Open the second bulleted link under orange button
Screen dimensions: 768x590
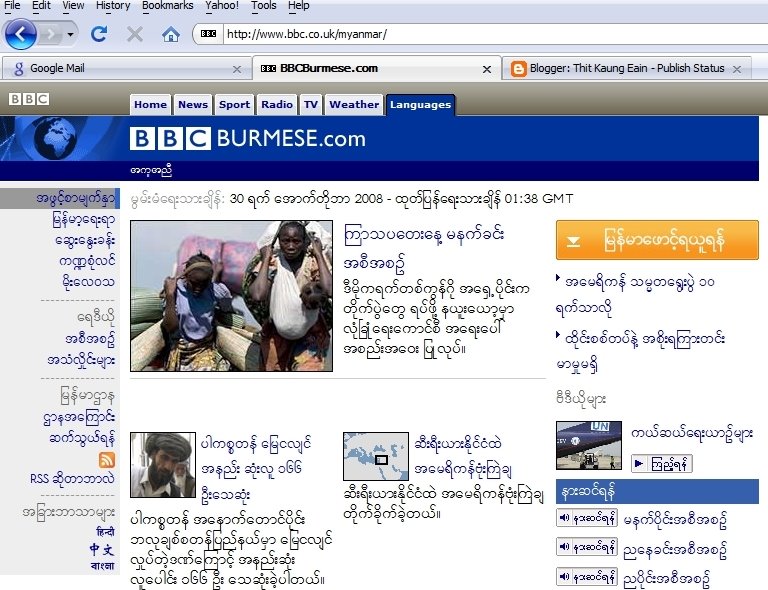[x=641, y=351]
